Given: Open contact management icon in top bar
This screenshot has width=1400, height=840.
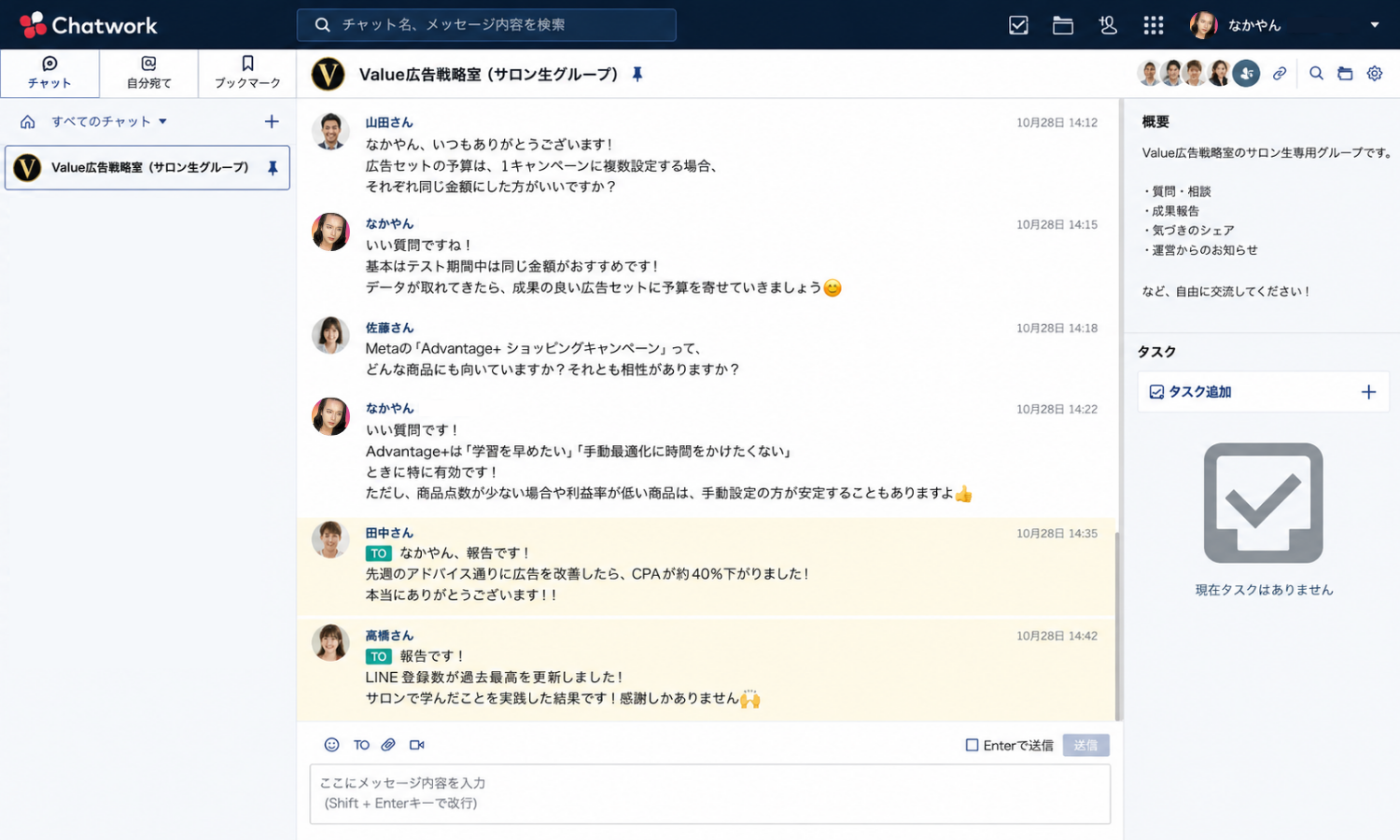Looking at the screenshot, I should tap(1108, 25).
